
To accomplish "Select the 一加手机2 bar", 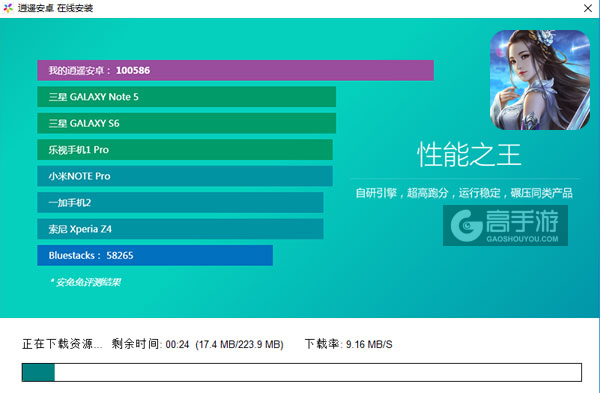I will [180, 202].
